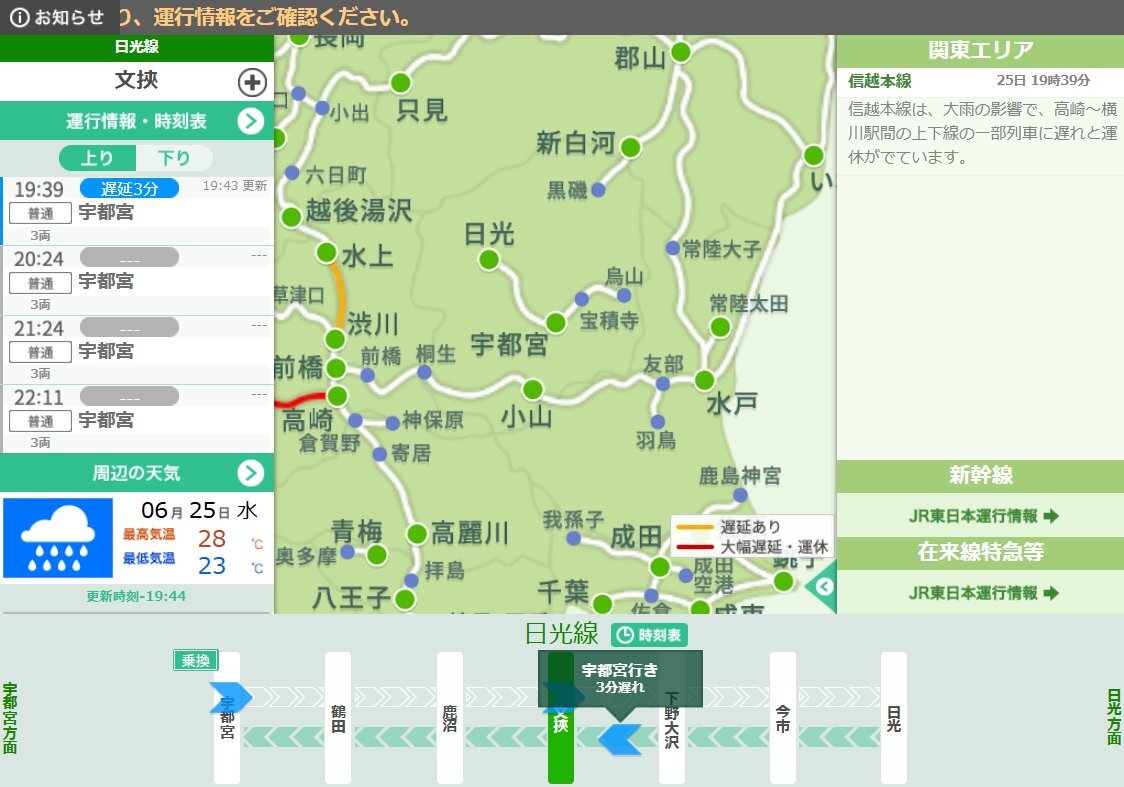Click the 宇都宮方面 direction label
1124x787 pixels.
click(x=10, y=718)
